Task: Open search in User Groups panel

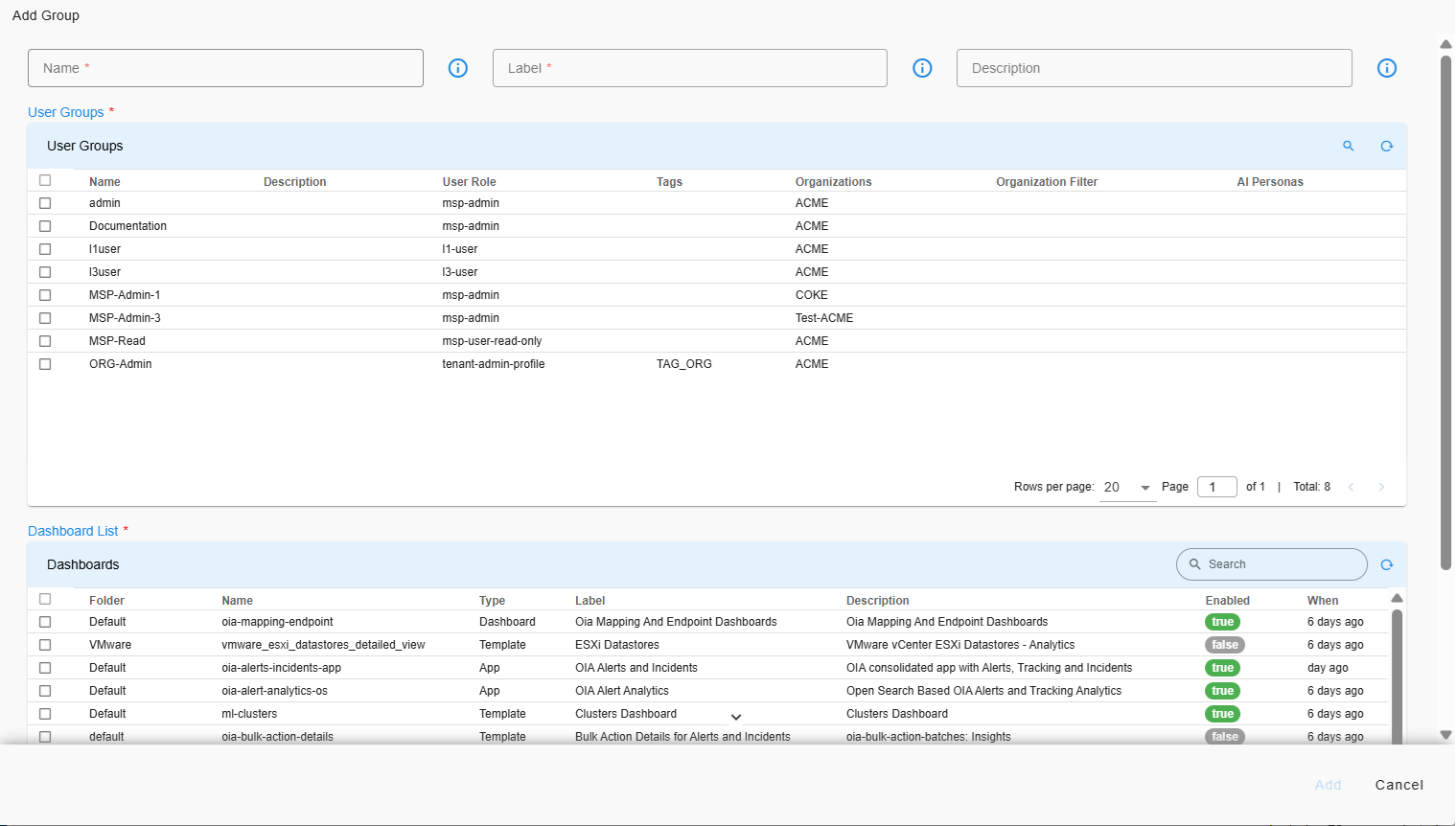Action: (x=1348, y=146)
